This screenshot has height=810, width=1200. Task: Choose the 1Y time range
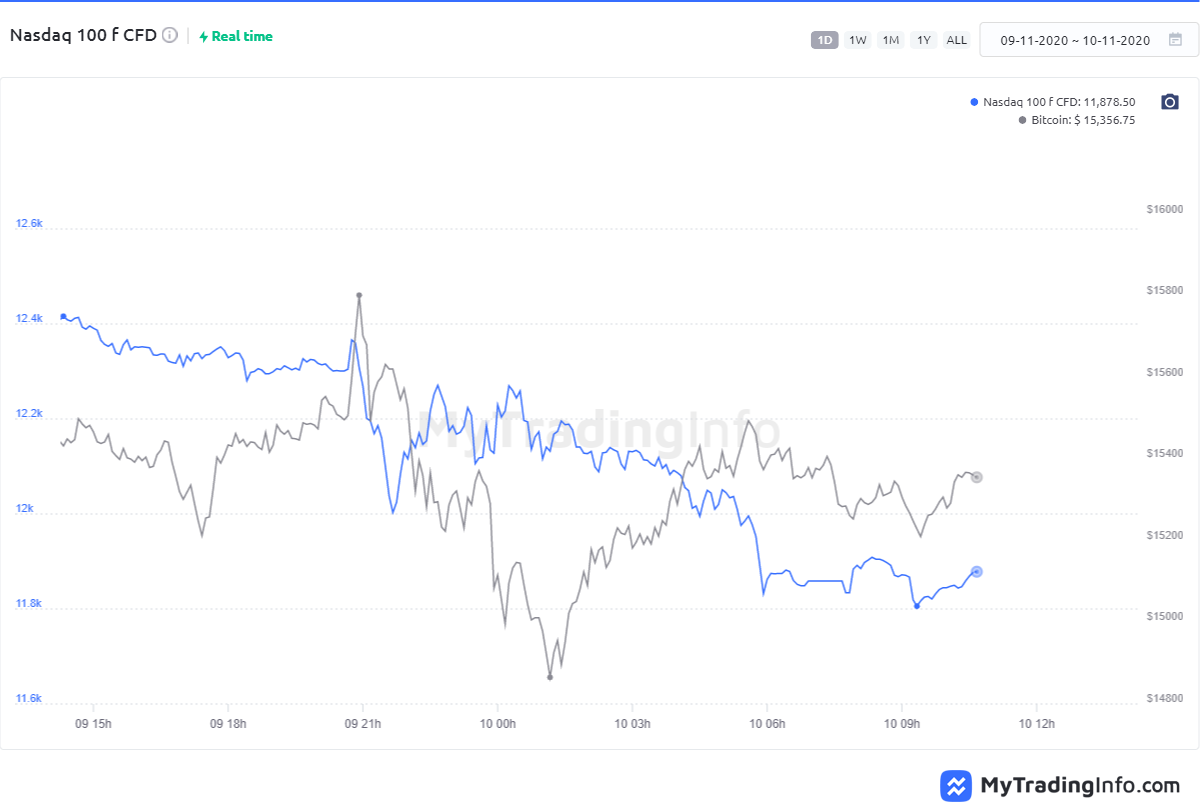pos(924,40)
